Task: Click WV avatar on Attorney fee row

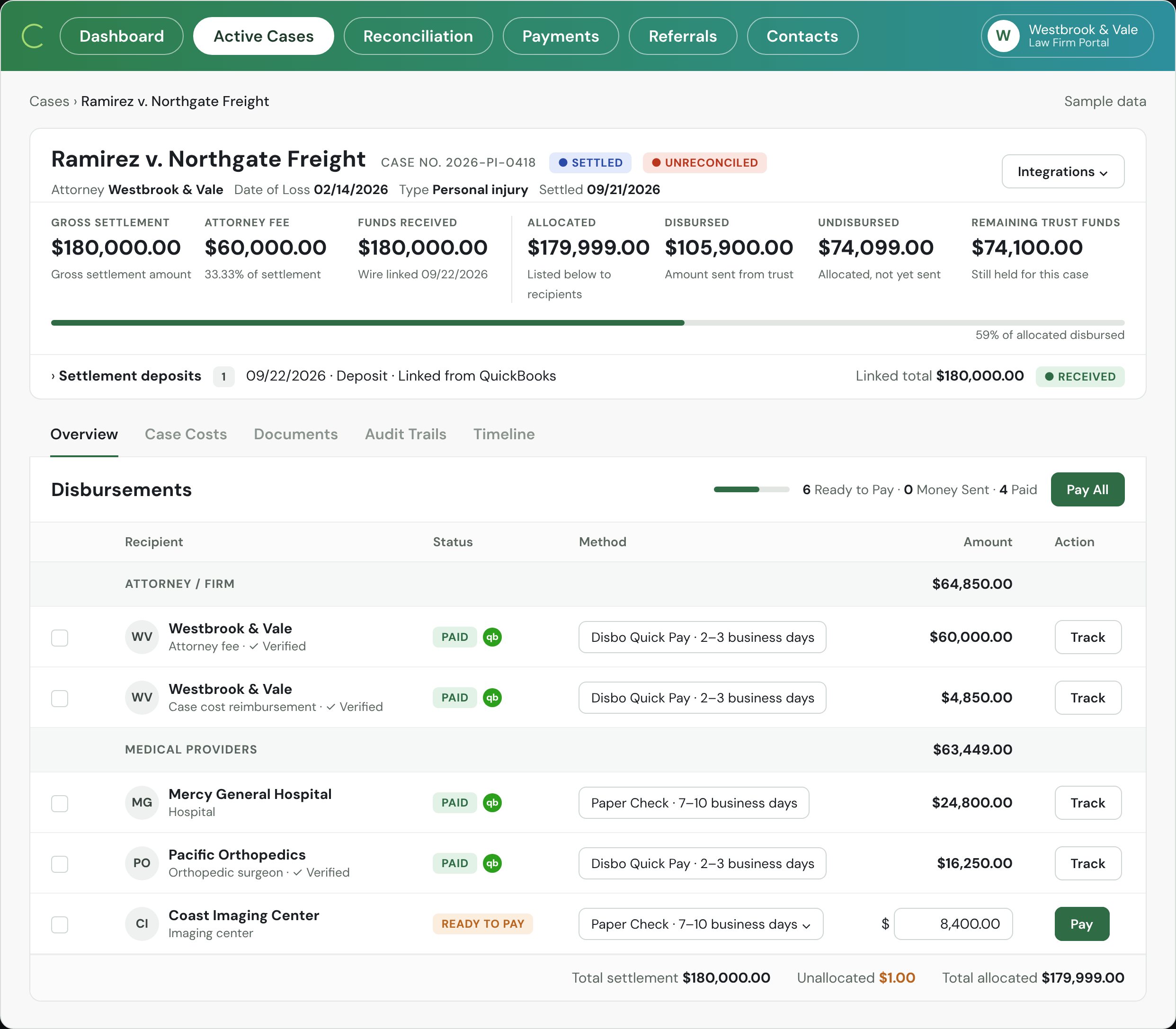Action: pyautogui.click(x=142, y=637)
